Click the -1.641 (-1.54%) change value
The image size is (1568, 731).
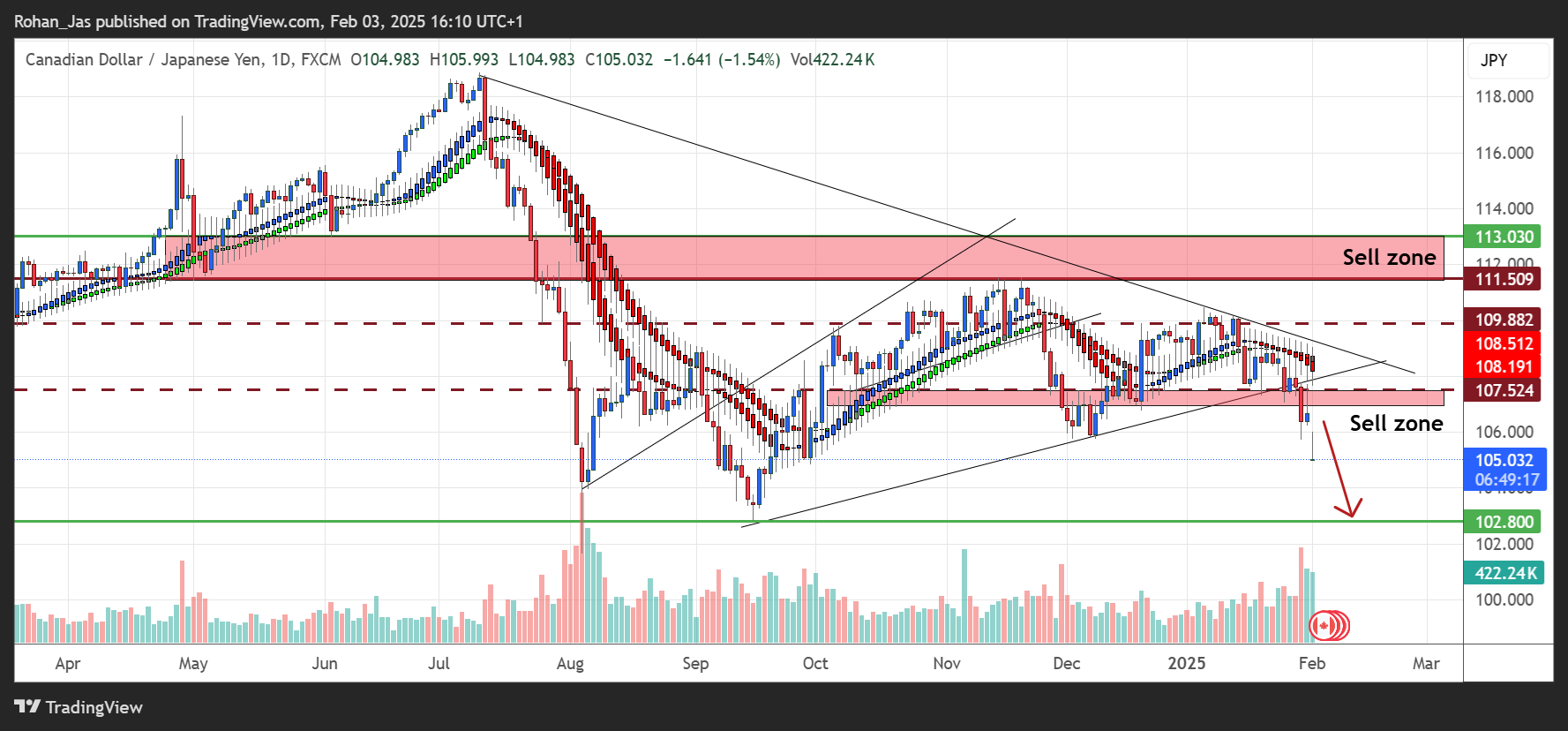coord(722,59)
